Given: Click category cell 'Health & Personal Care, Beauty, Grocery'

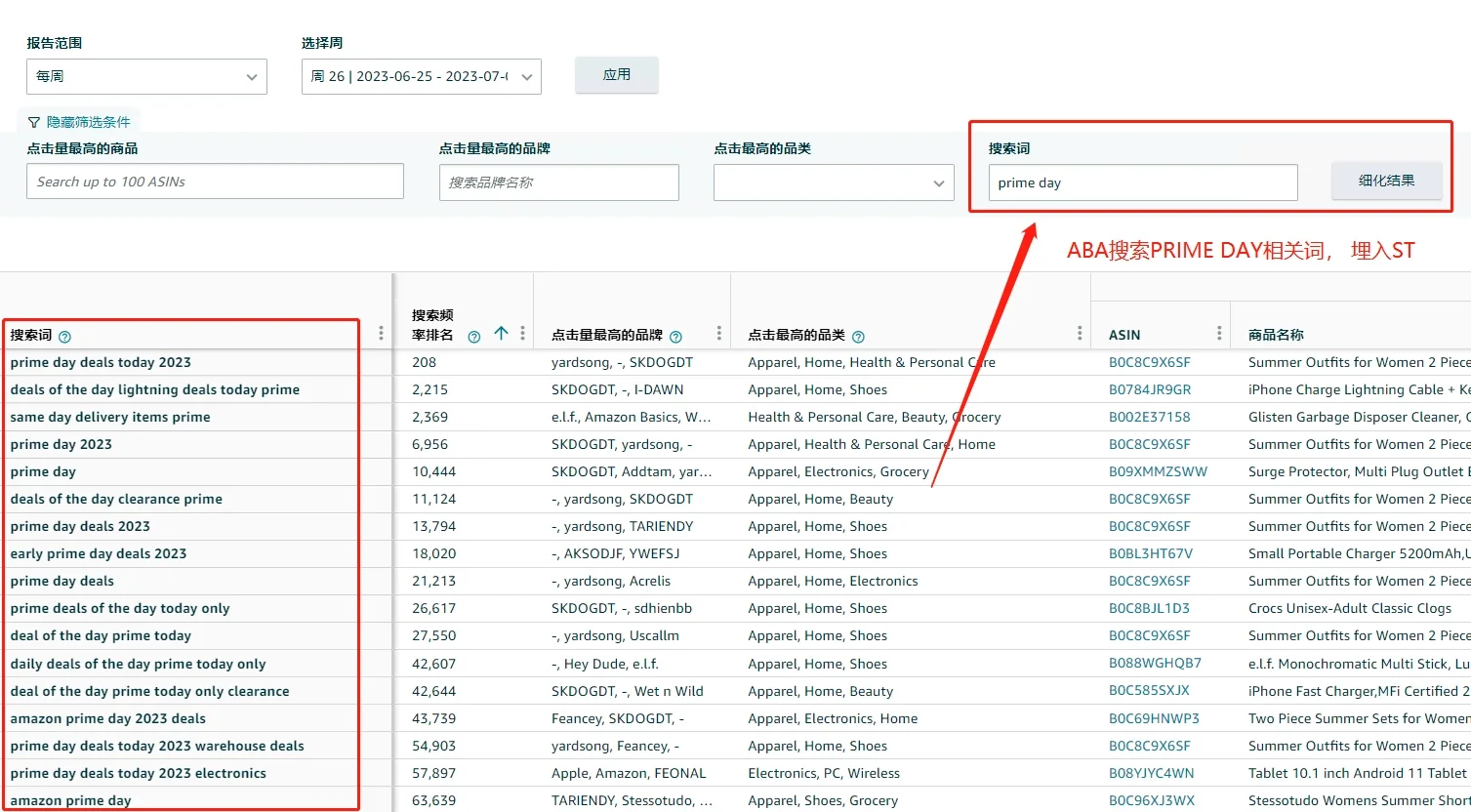Looking at the screenshot, I should (x=875, y=417).
